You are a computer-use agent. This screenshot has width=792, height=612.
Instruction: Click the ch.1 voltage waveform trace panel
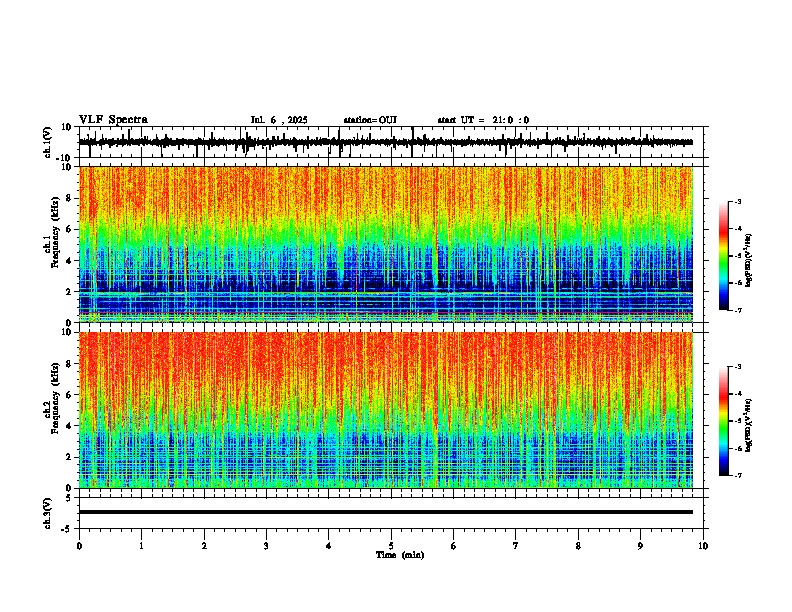pyautogui.click(x=393, y=142)
